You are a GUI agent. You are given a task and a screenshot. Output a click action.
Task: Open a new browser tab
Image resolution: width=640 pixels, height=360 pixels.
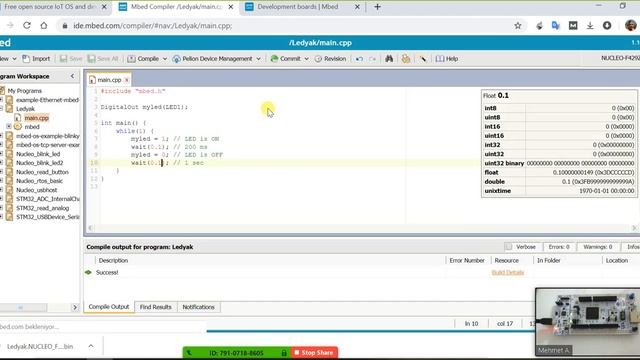tap(377, 7)
